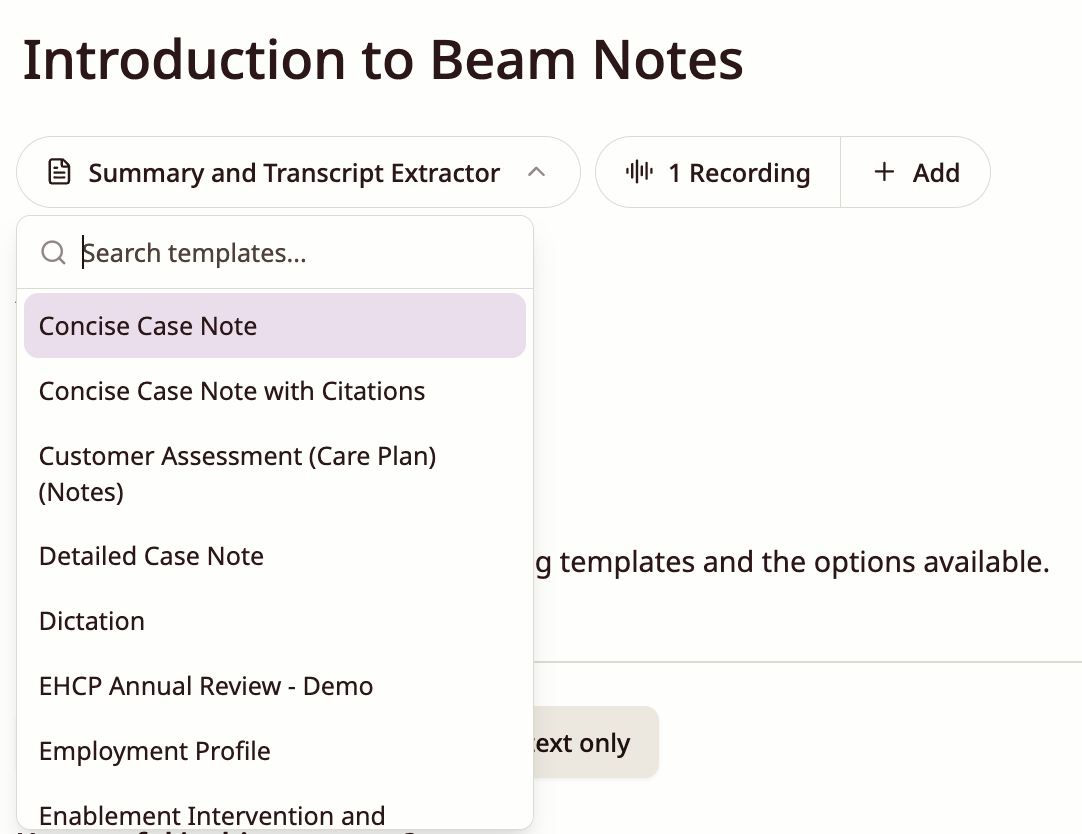Click the Add button
1082x834 pixels.
916,172
